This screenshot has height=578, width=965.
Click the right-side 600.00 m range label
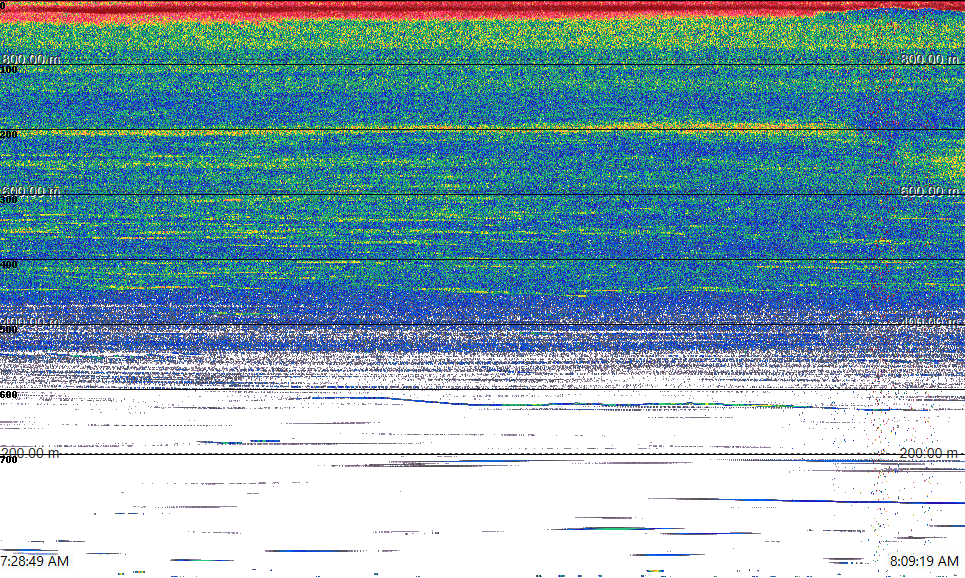[x=929, y=191]
